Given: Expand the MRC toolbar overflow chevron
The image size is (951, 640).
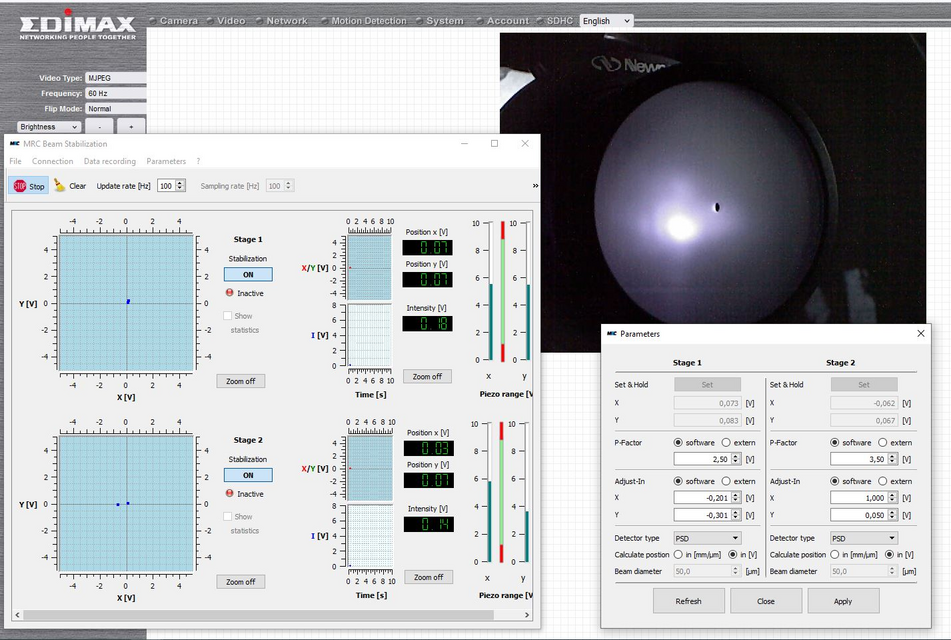Looking at the screenshot, I should point(535,186).
